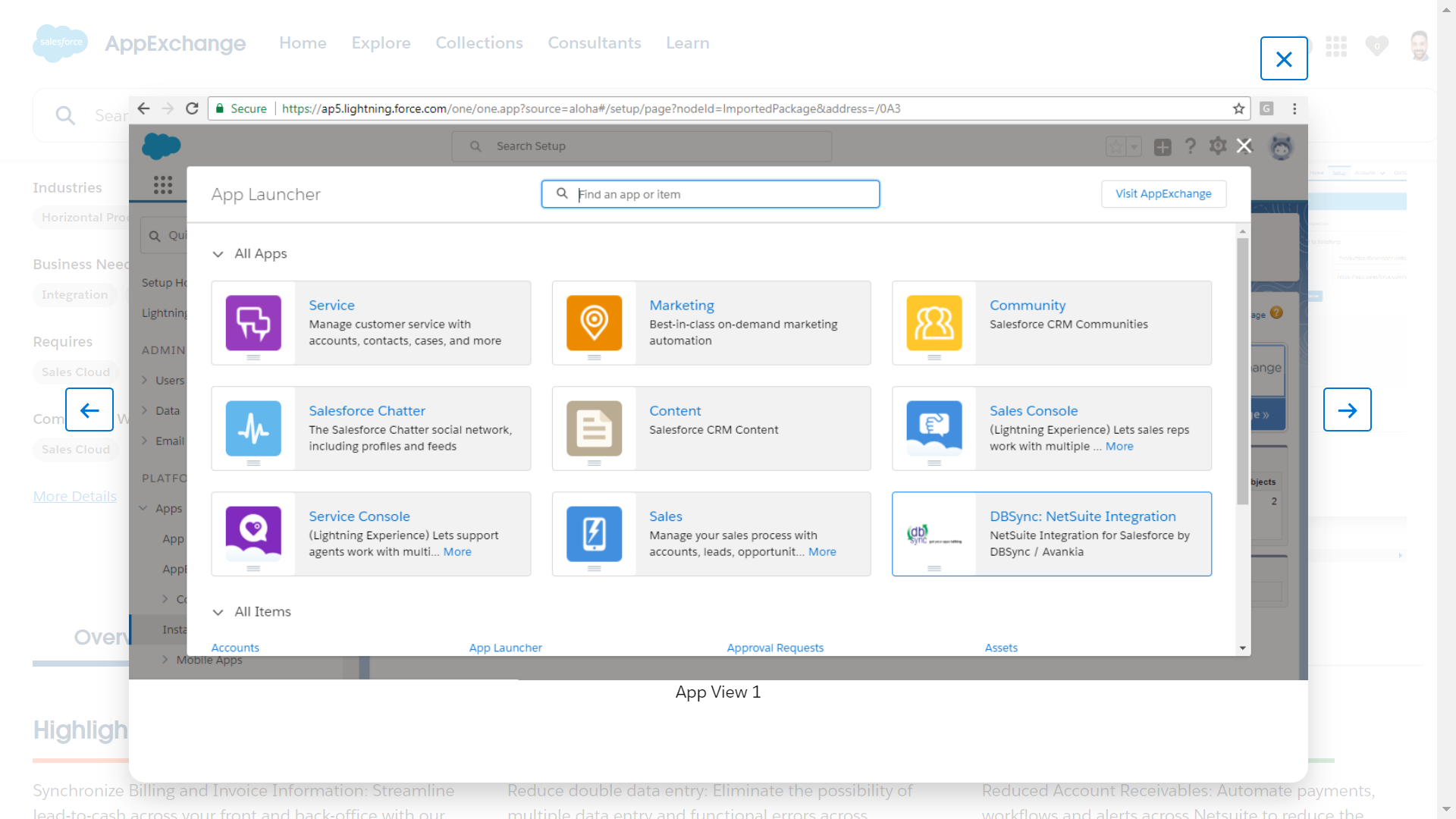Open the browser three-dot menu
Image resolution: width=1456 pixels, height=819 pixels.
pyautogui.click(x=1294, y=108)
